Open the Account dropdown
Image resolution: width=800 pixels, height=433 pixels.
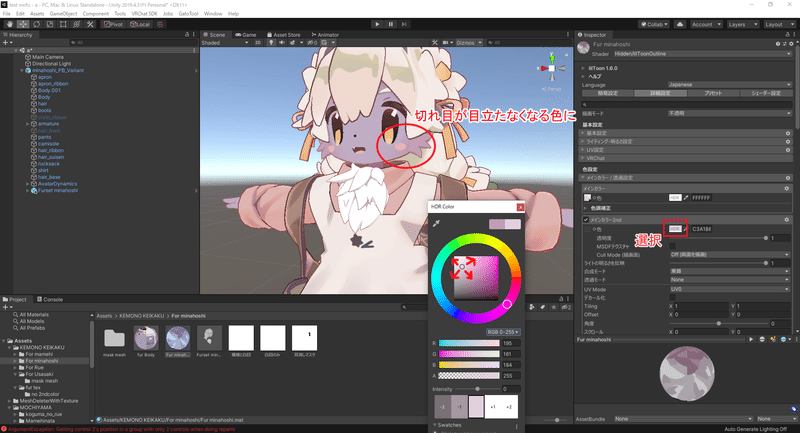706,24
